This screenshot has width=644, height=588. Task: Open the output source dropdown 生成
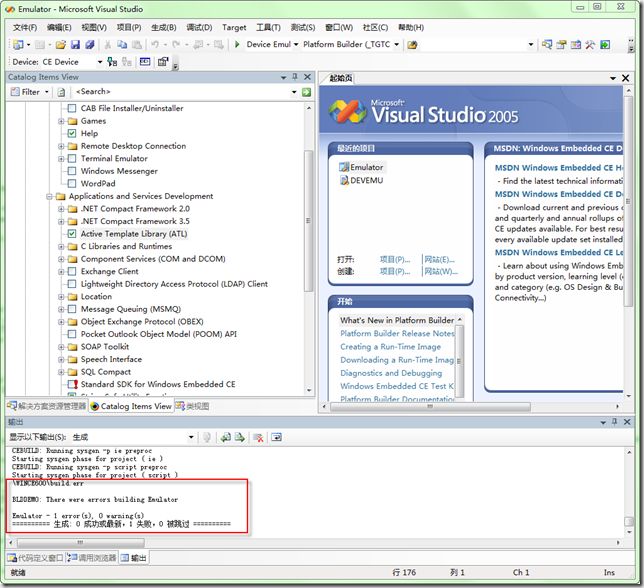191,437
